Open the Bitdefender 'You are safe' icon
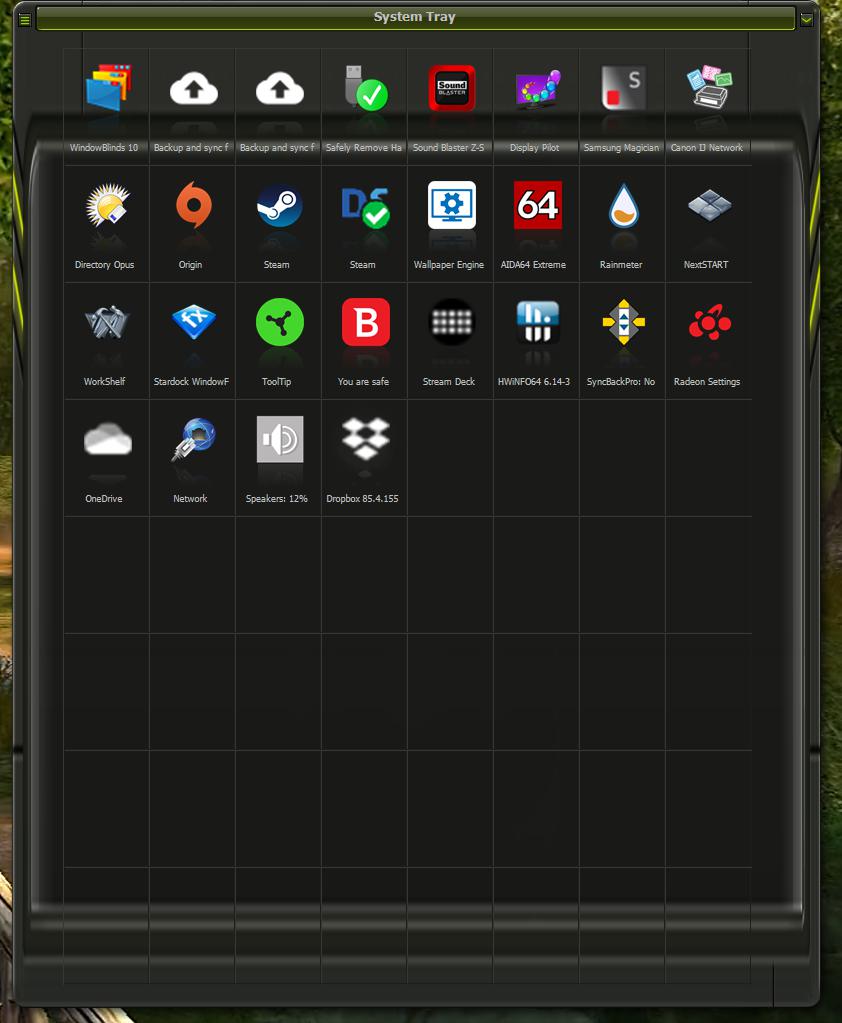Viewport: 842px width, 1023px height. point(365,323)
